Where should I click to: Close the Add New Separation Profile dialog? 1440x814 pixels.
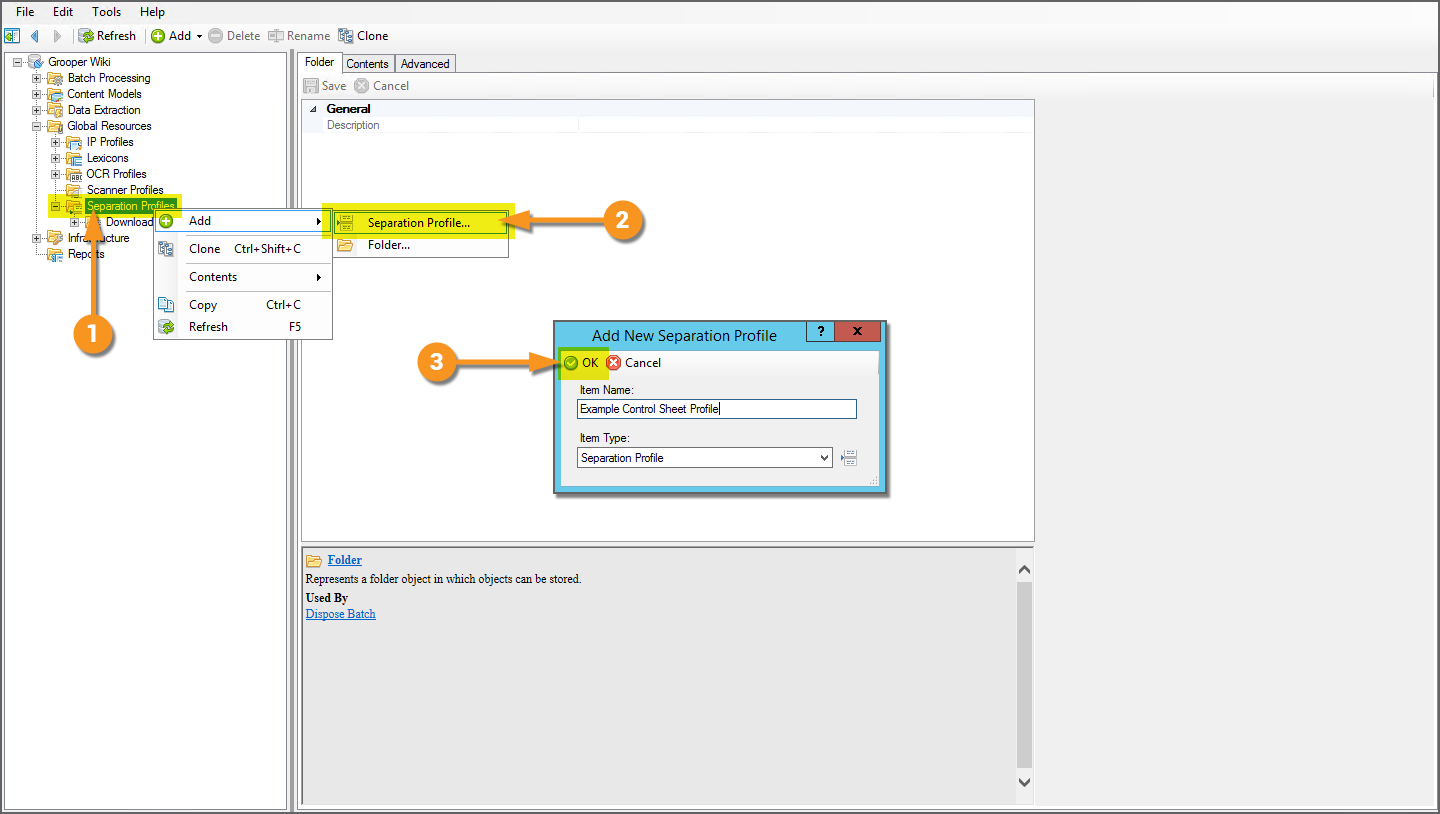click(x=858, y=332)
